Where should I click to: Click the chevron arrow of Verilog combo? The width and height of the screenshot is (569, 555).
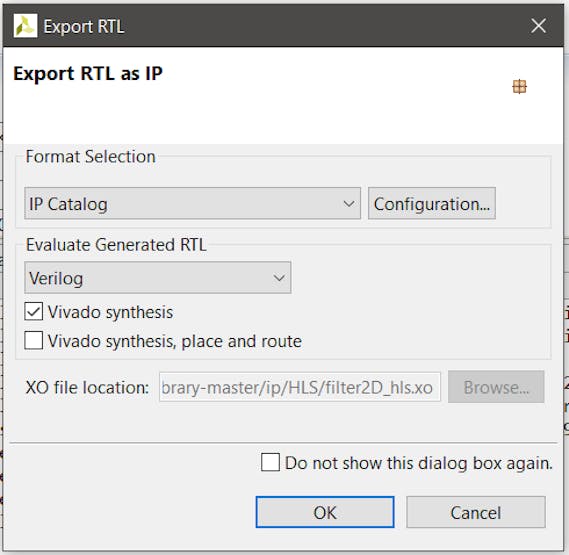pos(279,278)
